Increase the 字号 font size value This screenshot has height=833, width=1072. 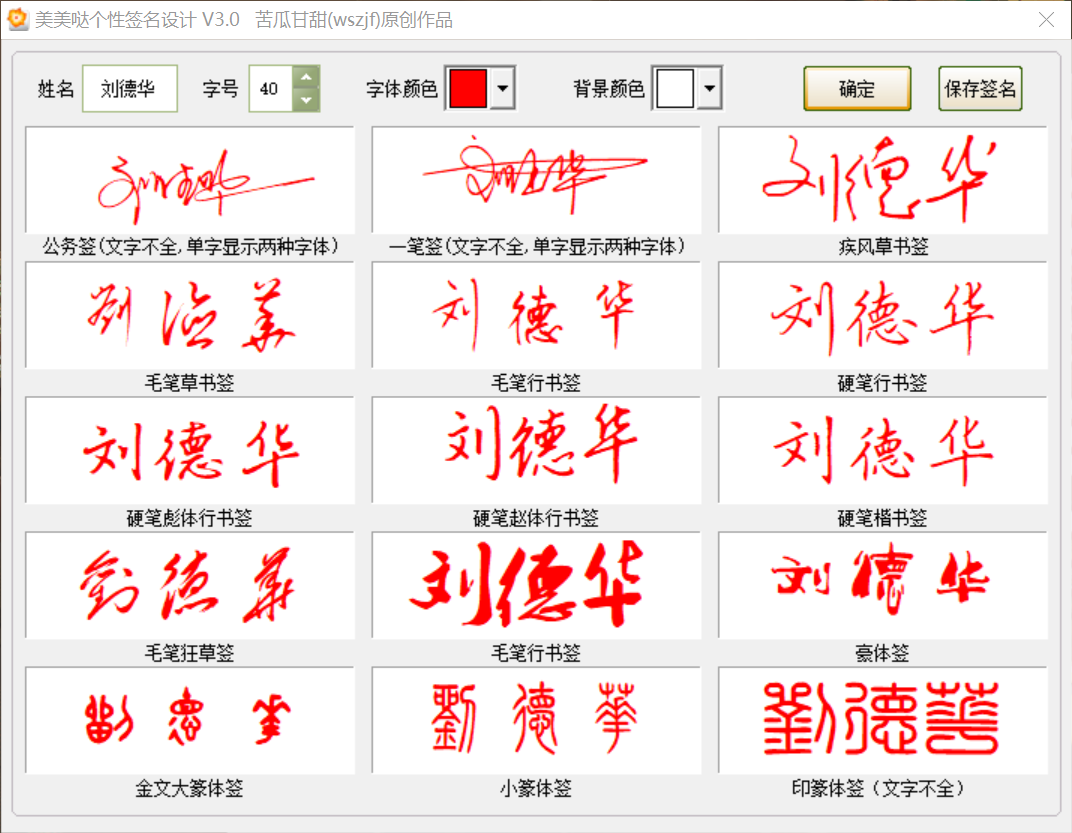pos(307,77)
